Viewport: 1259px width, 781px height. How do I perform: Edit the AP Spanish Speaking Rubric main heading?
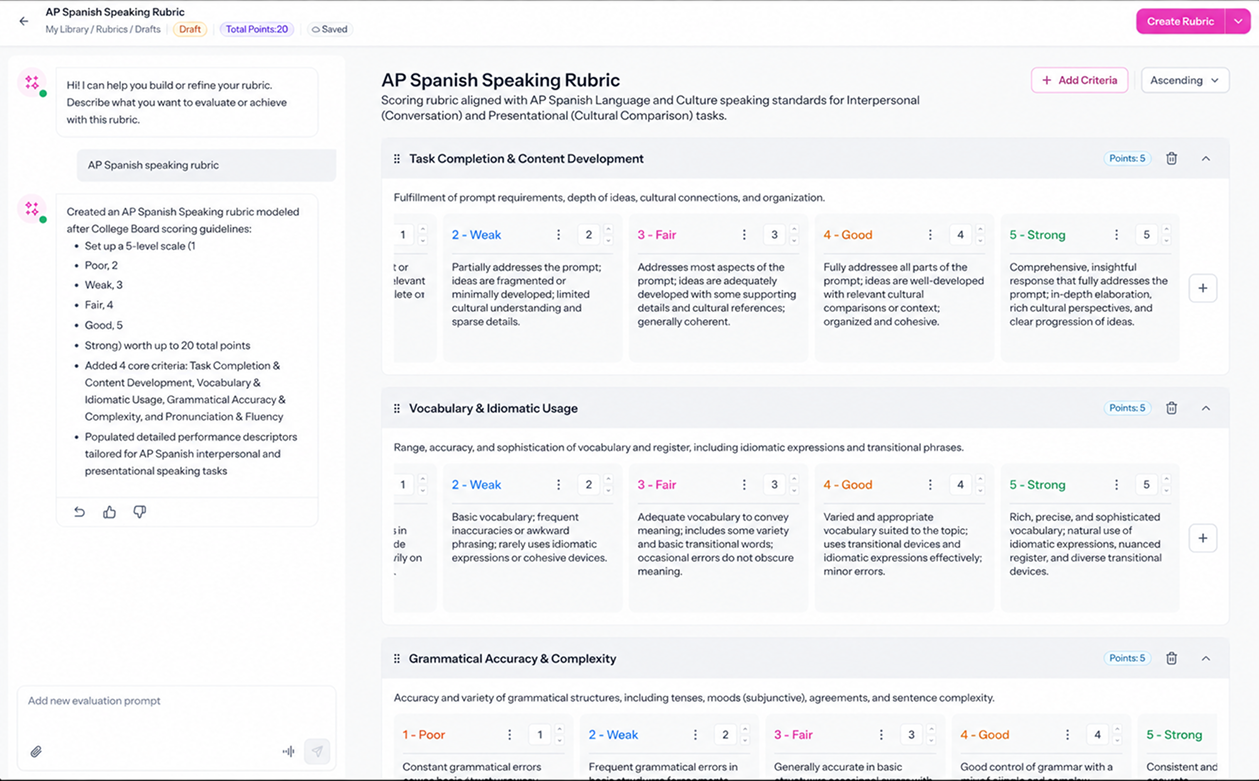click(500, 80)
